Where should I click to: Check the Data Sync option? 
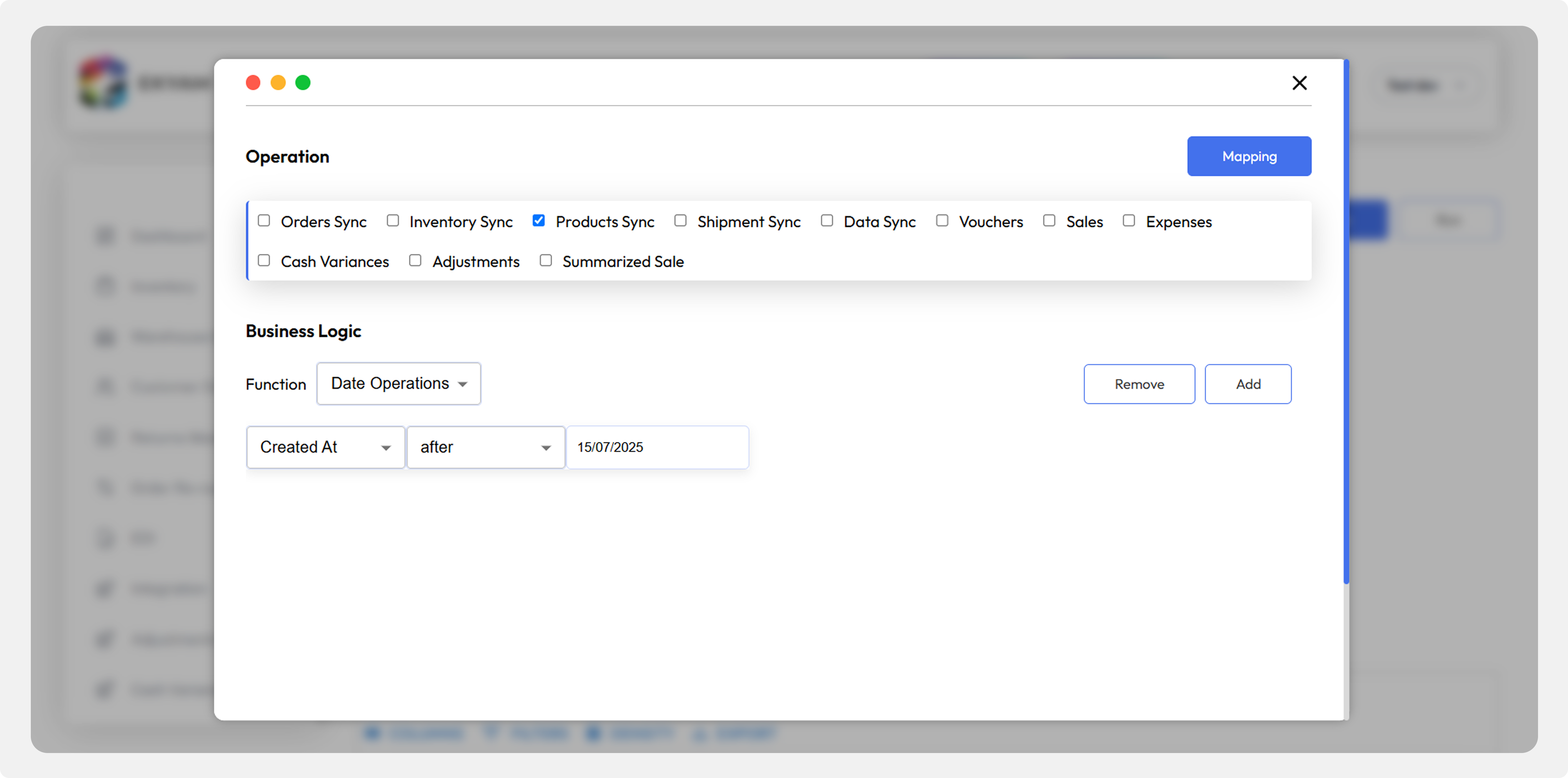[x=827, y=220]
